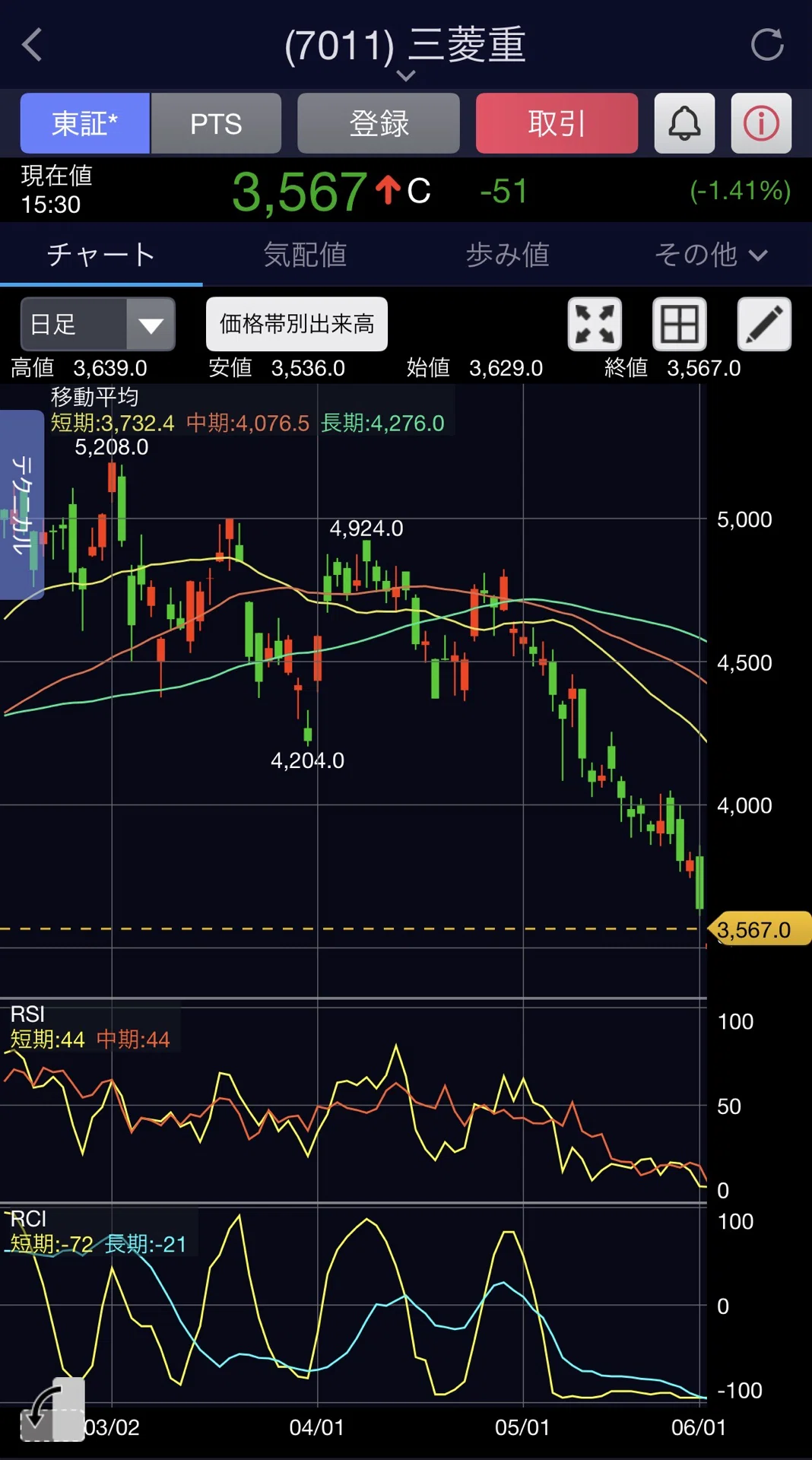Open the 日足 timeframe dropdown
This screenshot has width=812, height=1460.
pos(98,324)
